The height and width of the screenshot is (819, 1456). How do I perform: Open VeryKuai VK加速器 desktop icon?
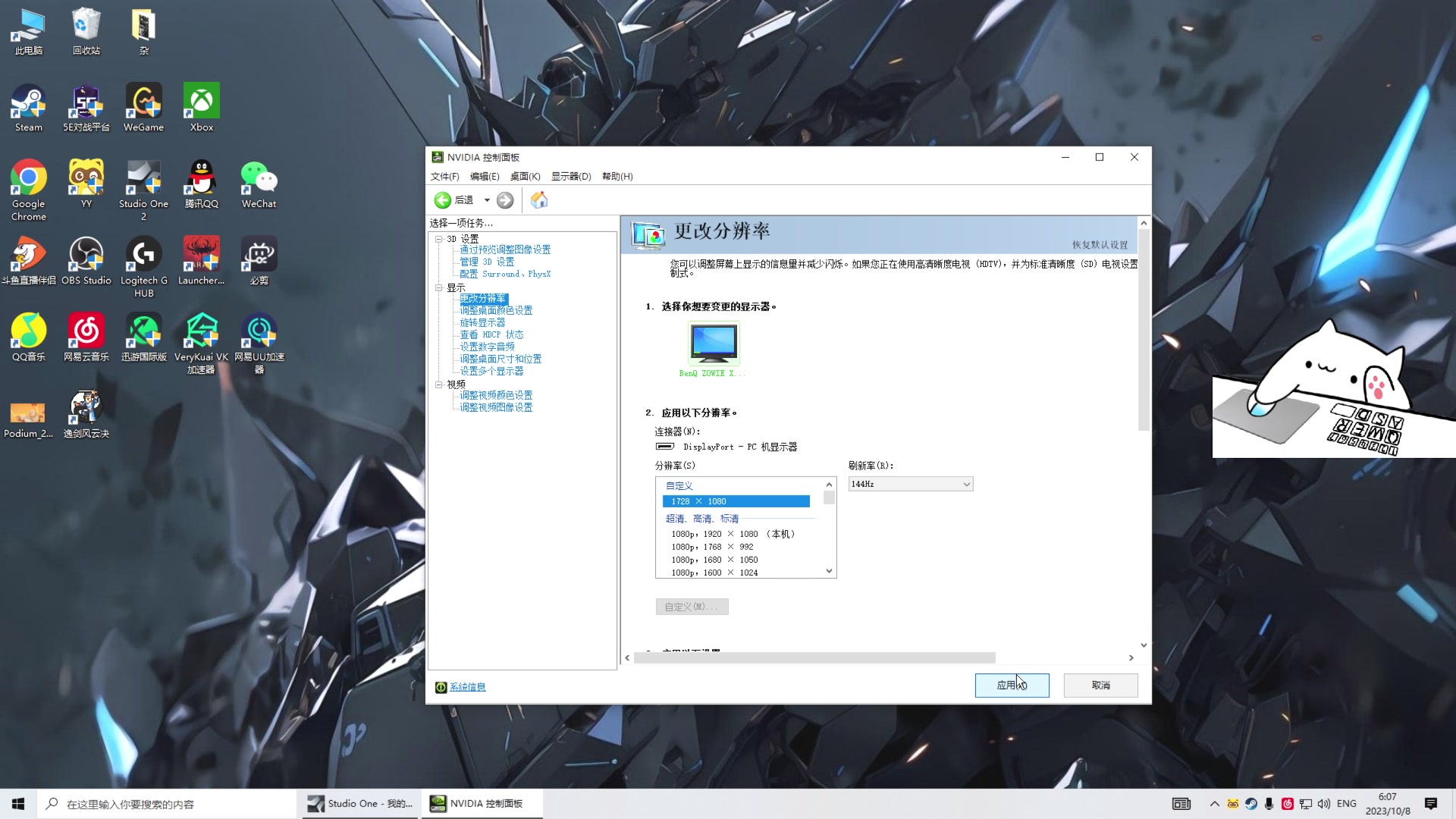coord(202,344)
